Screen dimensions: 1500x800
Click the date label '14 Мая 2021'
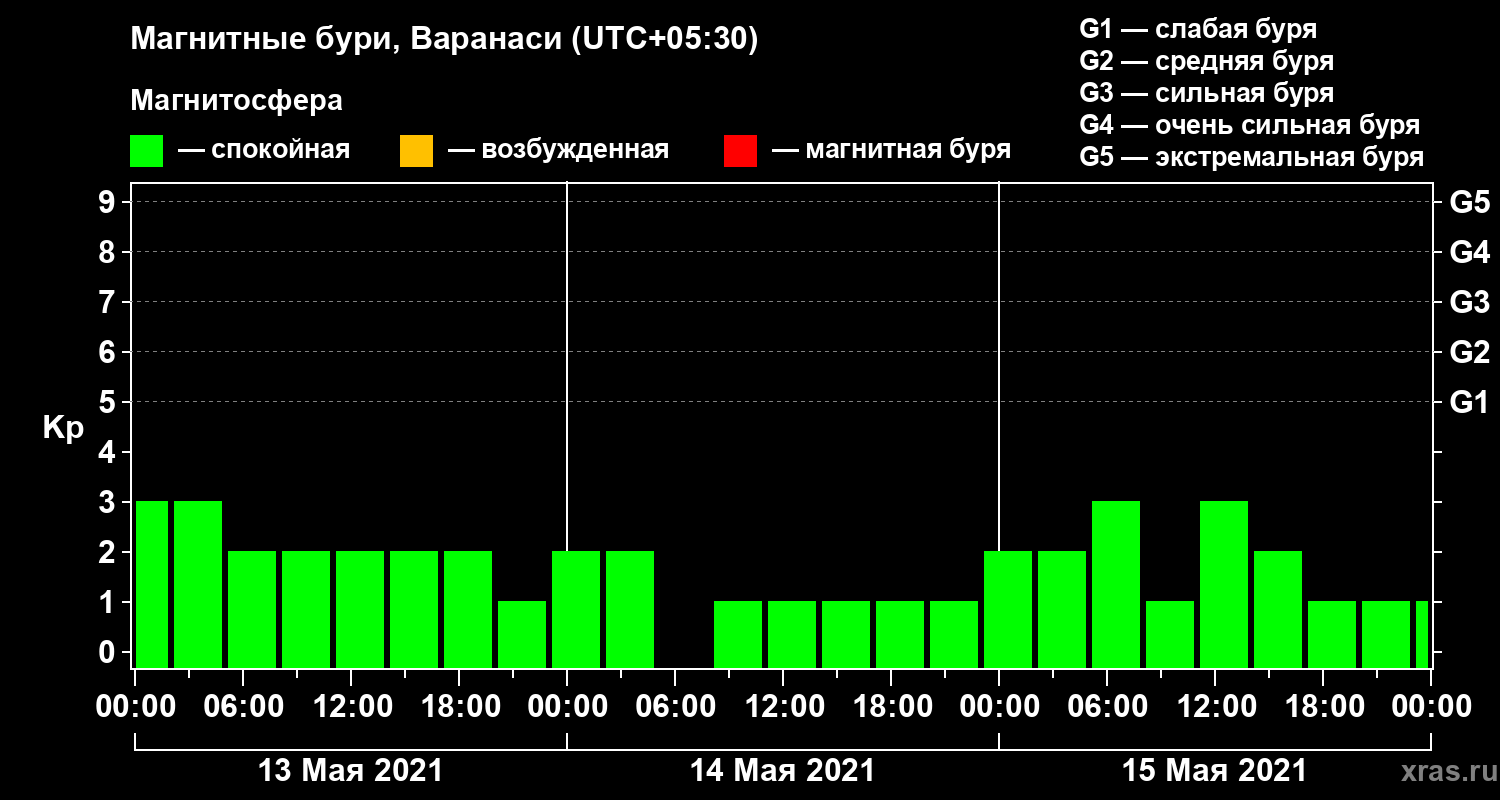(782, 771)
